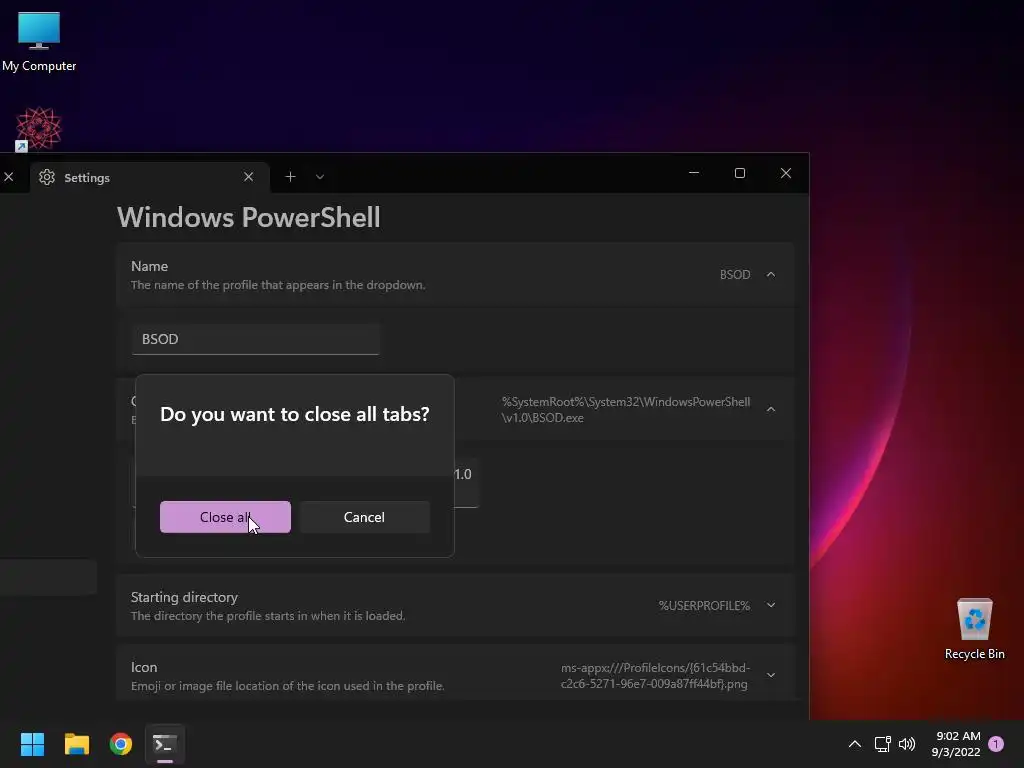1024x768 pixels.
Task: Click the %USERPROFILE% value text
Action: (704, 605)
